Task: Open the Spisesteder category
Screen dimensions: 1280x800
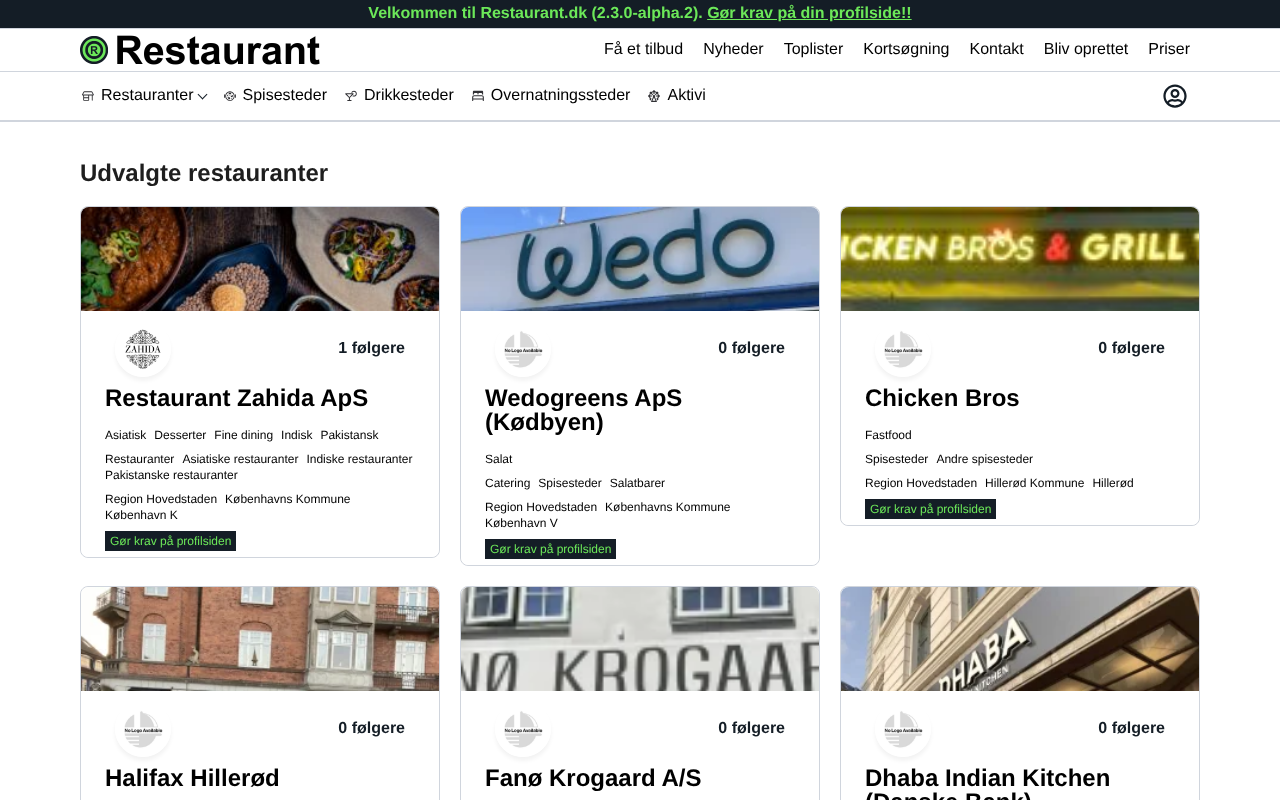Action: click(x=284, y=95)
